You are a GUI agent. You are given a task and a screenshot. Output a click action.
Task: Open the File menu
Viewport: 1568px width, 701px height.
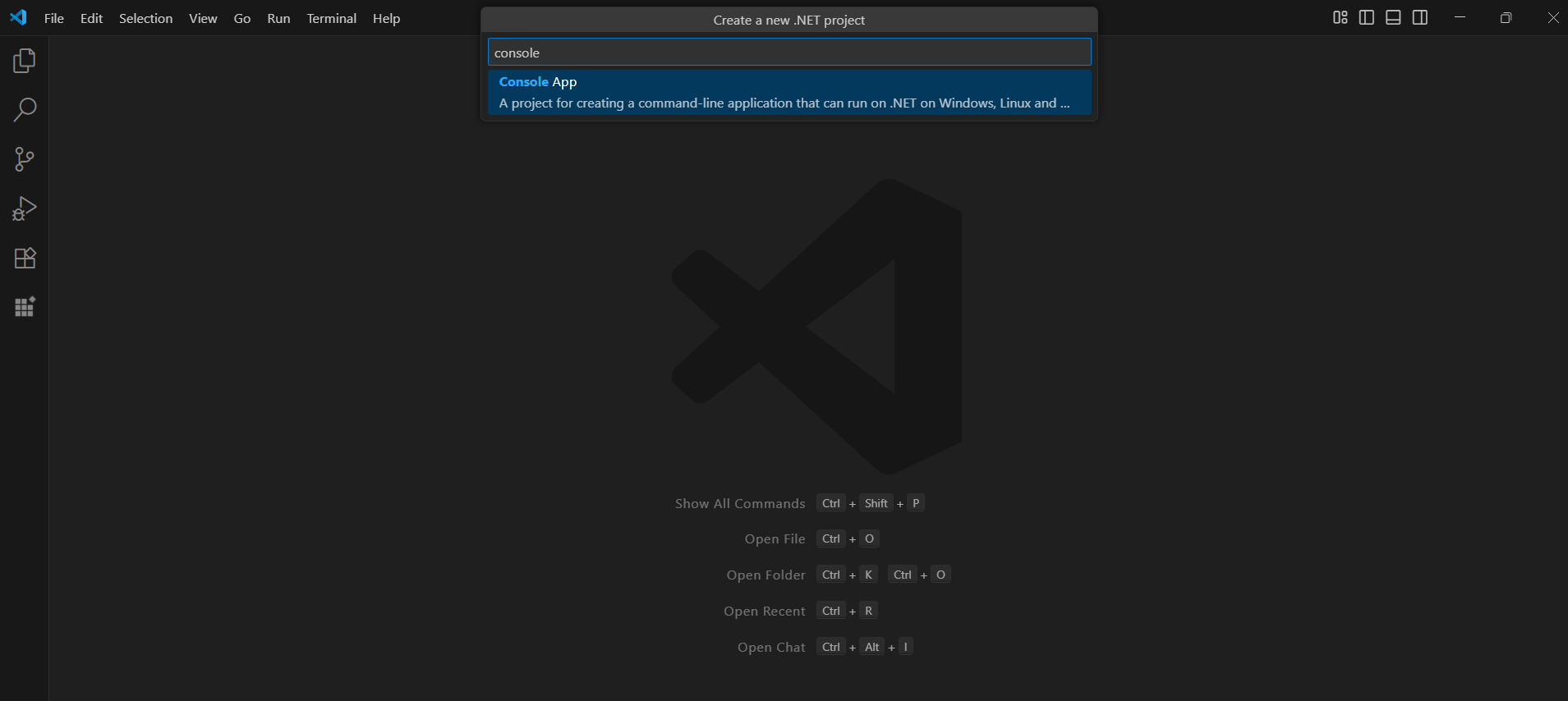tap(54, 18)
